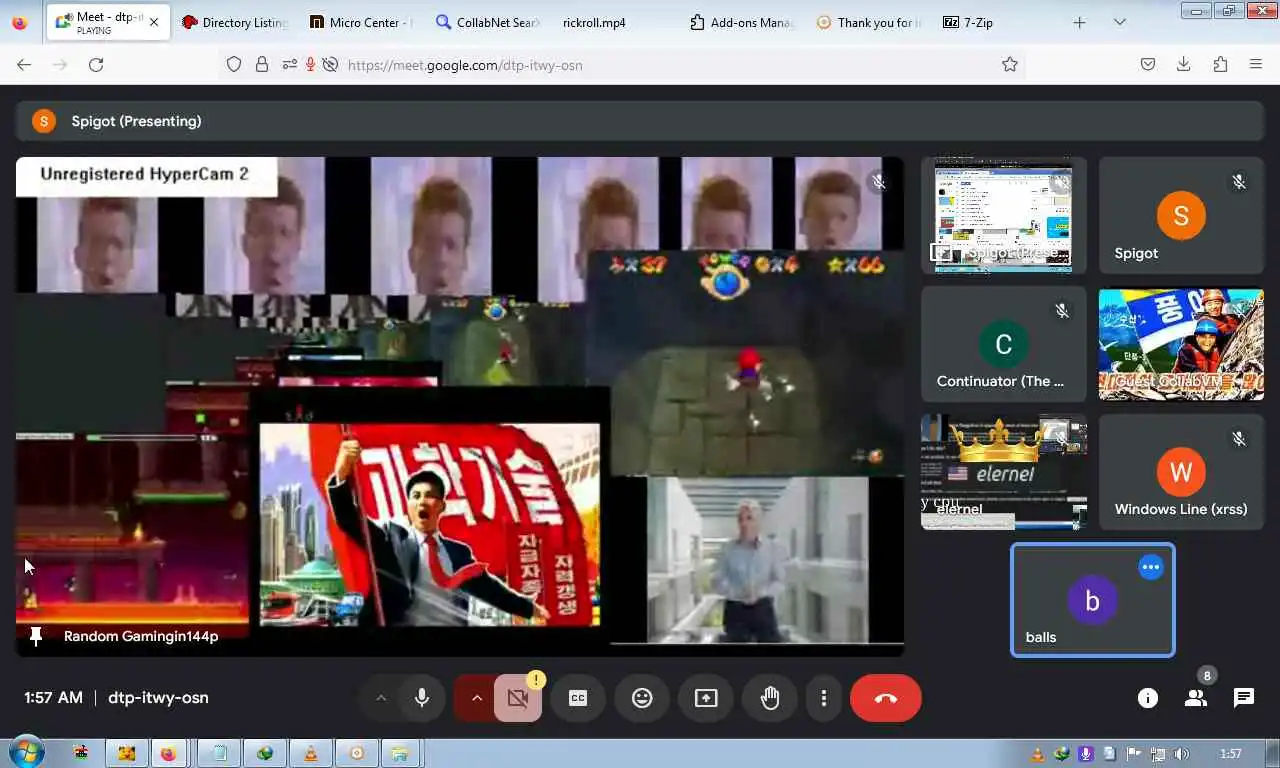Click the muted icon on the main presentation
The width and height of the screenshot is (1280, 768).
pyautogui.click(x=879, y=182)
